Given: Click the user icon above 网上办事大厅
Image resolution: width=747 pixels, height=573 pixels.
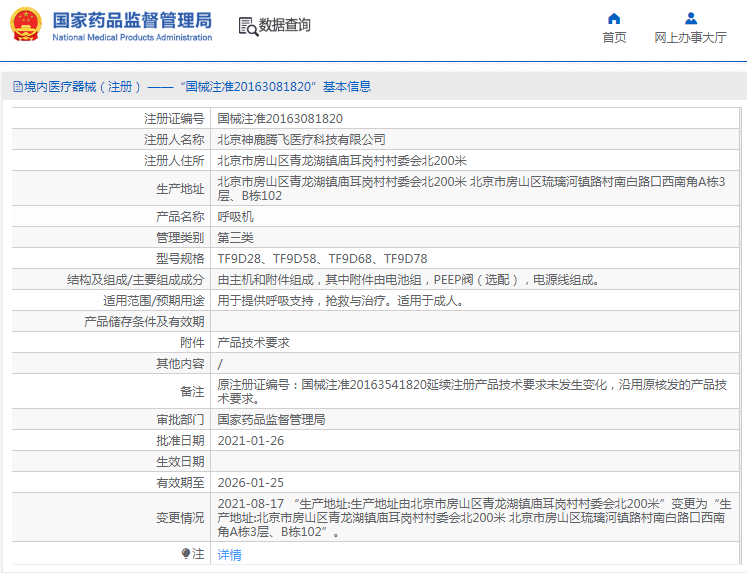Looking at the screenshot, I should (690, 18).
